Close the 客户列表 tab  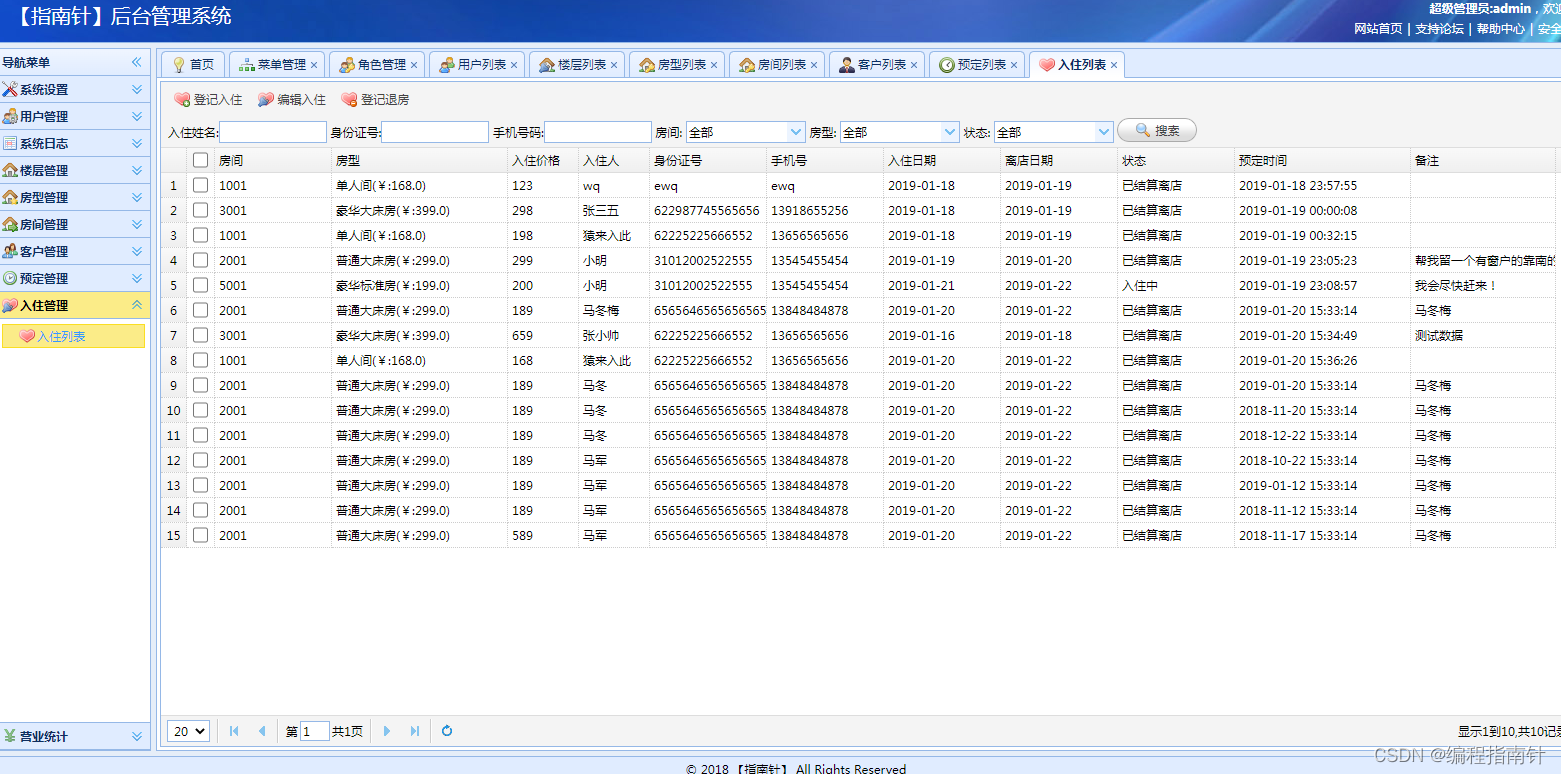pyautogui.click(x=914, y=65)
